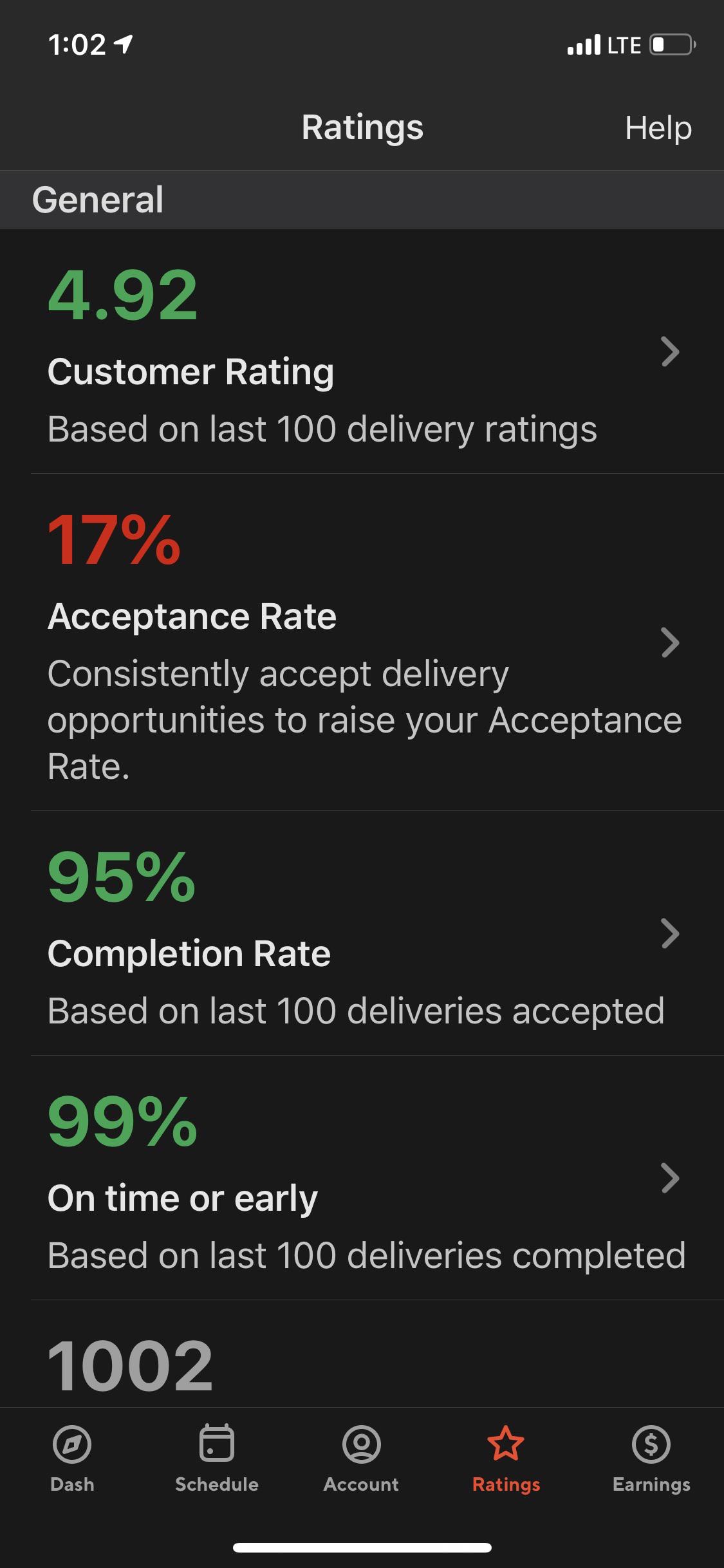Tap the home indicator bar

[362, 1548]
